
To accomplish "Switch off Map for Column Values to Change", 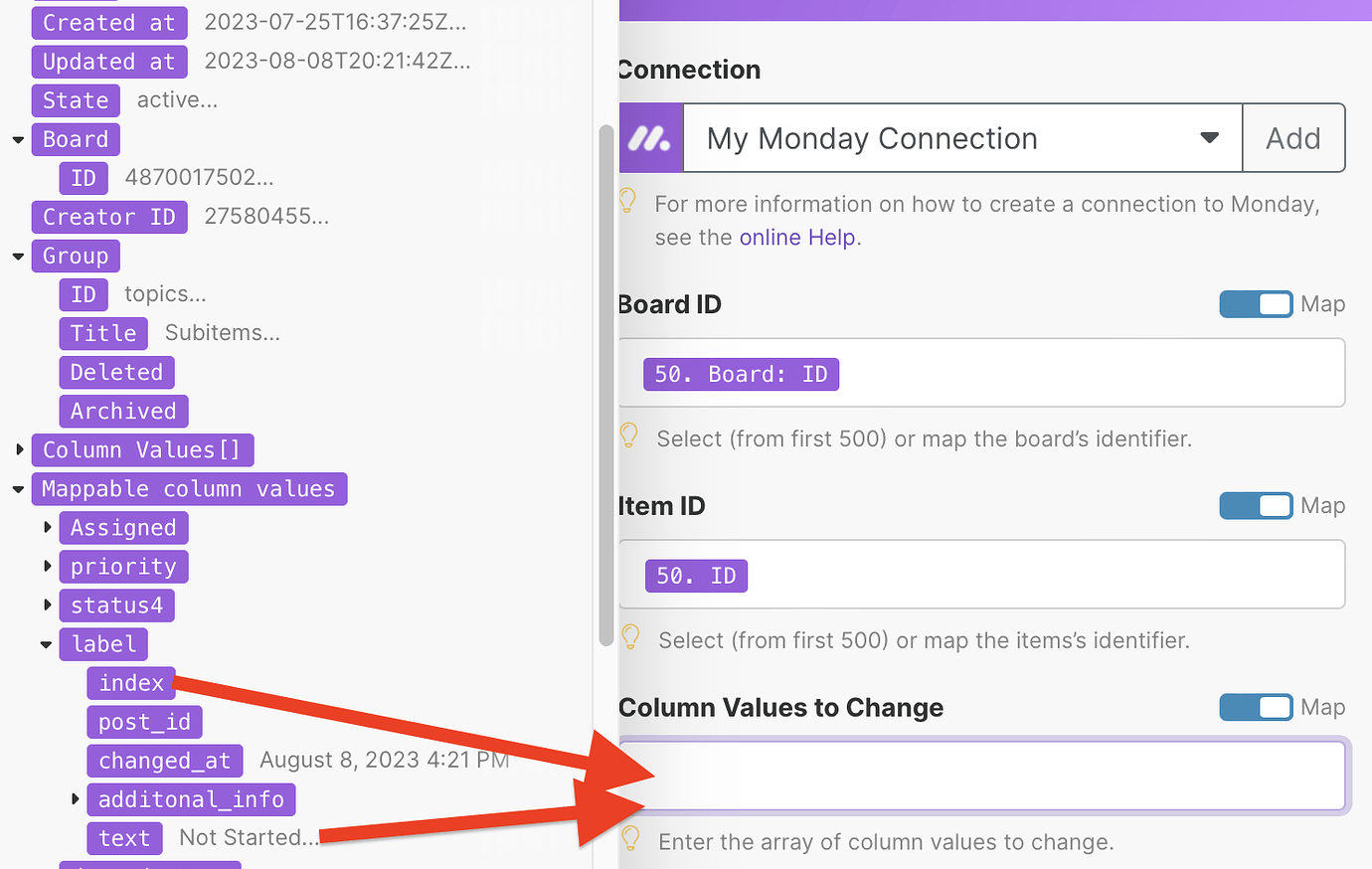I will pyautogui.click(x=1256, y=707).
